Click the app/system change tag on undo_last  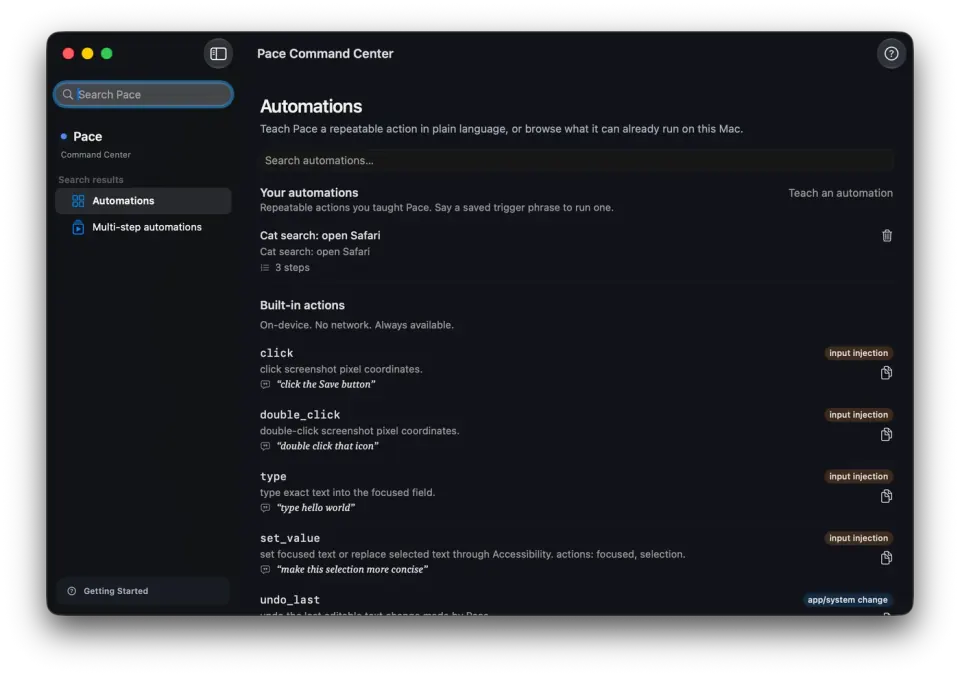pos(847,600)
